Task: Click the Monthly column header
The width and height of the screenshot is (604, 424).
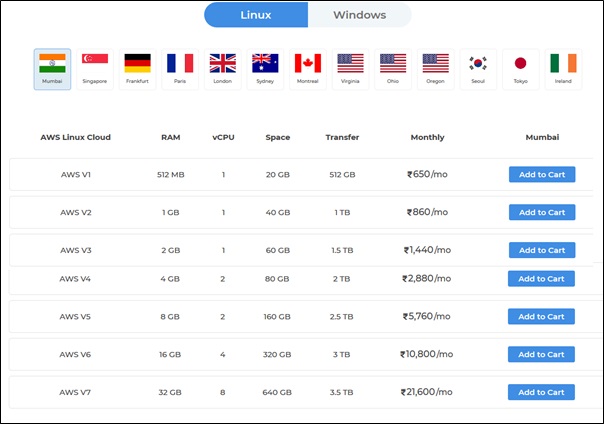Action: [428, 137]
